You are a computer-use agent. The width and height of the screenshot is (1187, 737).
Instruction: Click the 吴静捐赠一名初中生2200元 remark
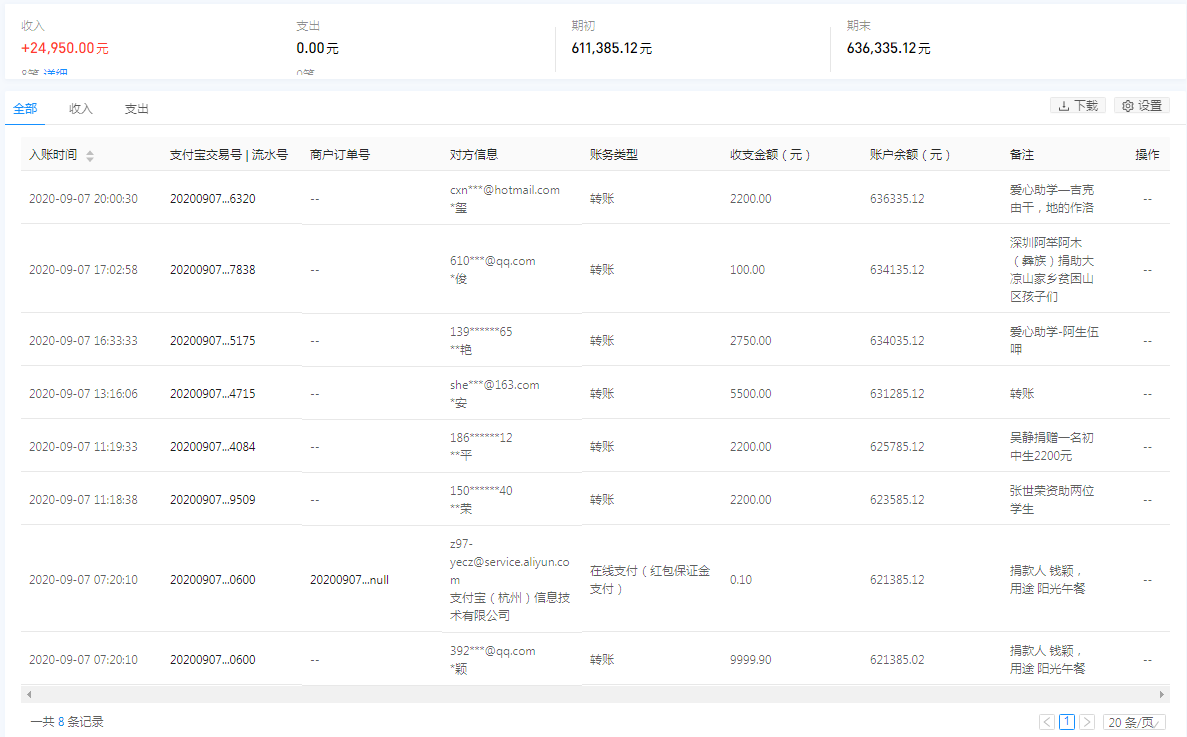tap(1051, 446)
